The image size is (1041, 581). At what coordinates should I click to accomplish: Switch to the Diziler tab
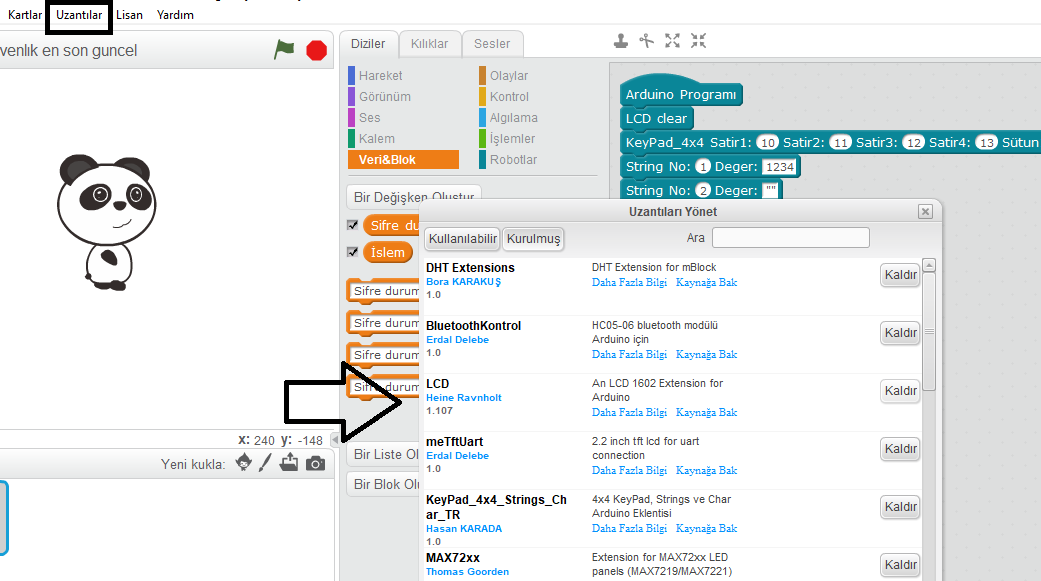(368, 44)
